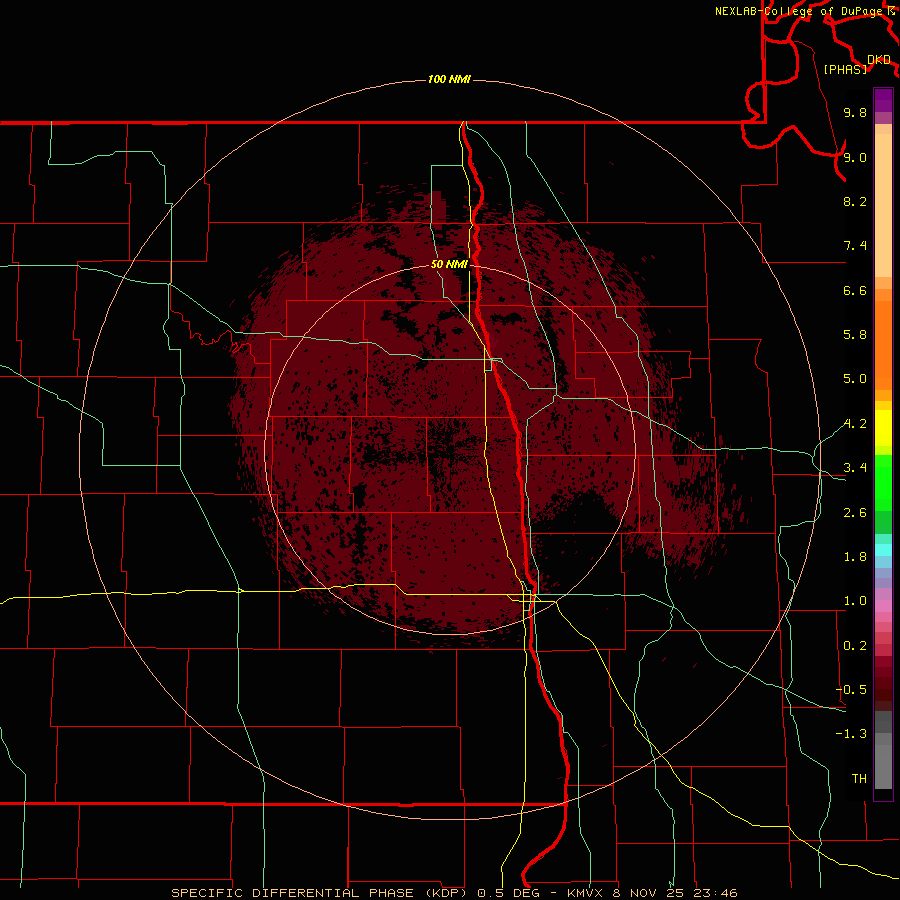Click the 0.2 value on the color scale
Image resolution: width=900 pixels, height=900 pixels.
(x=855, y=646)
